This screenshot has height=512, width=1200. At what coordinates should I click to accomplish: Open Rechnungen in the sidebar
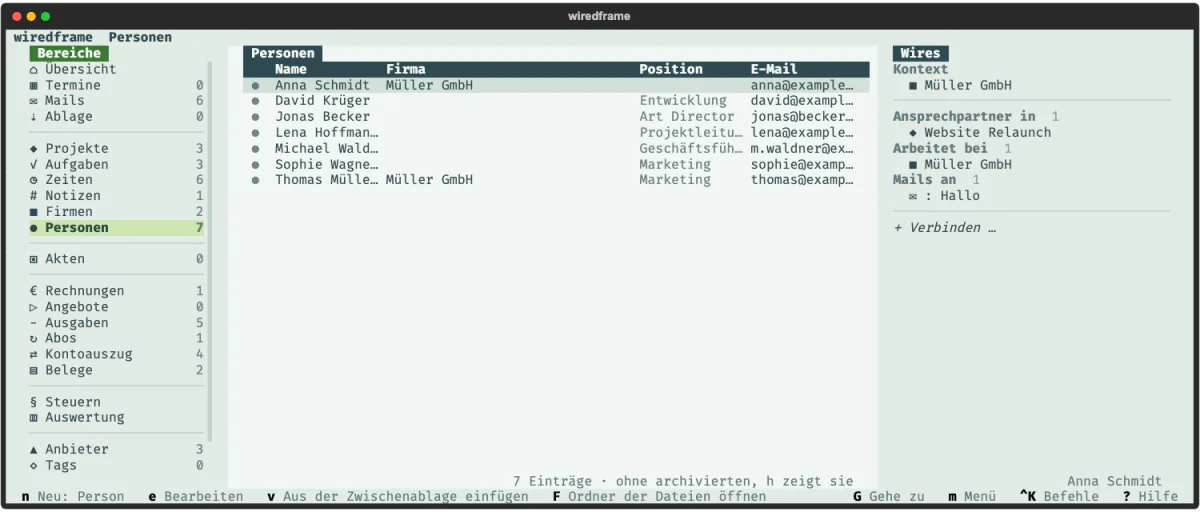tap(117, 291)
